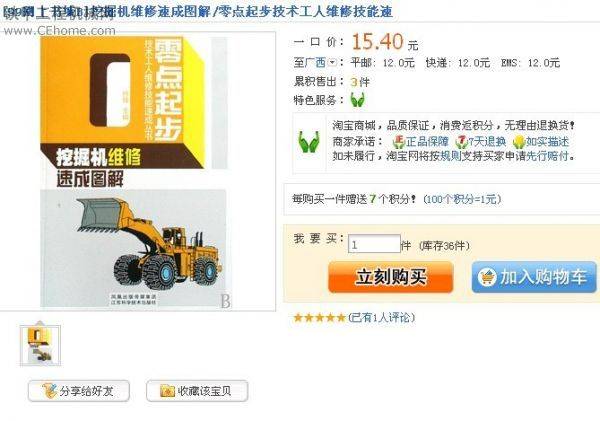
Task: Click the 收藏该宝贝 favorite button
Action: pyautogui.click(x=197, y=391)
